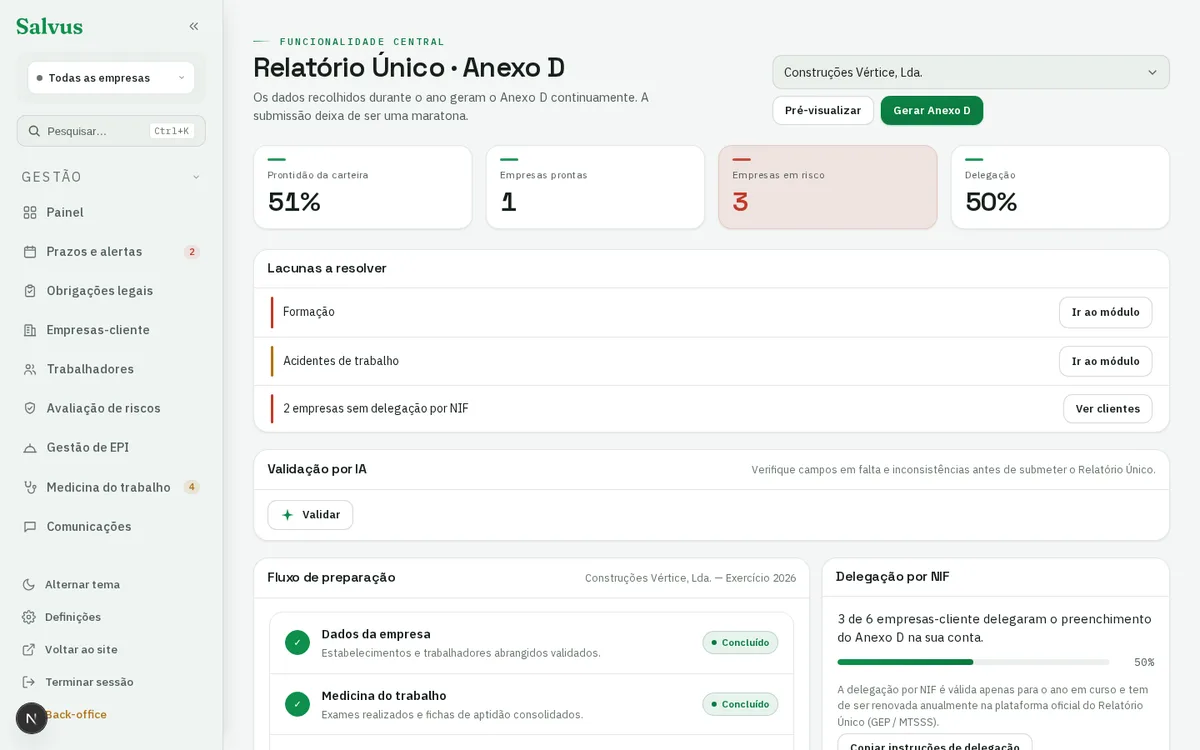Open Definições link

coord(73,617)
